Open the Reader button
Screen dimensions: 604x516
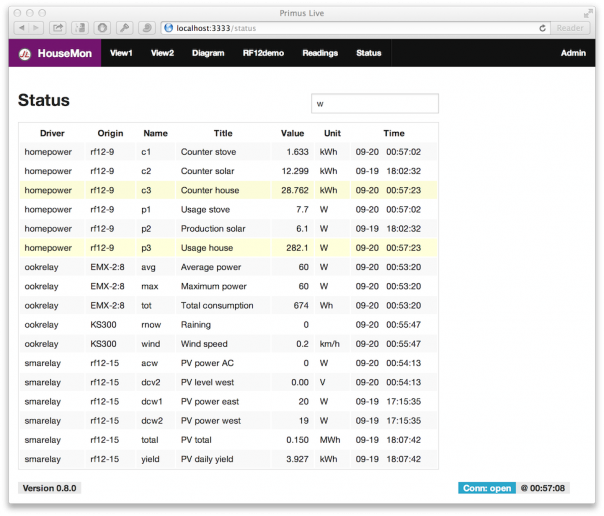tap(570, 28)
